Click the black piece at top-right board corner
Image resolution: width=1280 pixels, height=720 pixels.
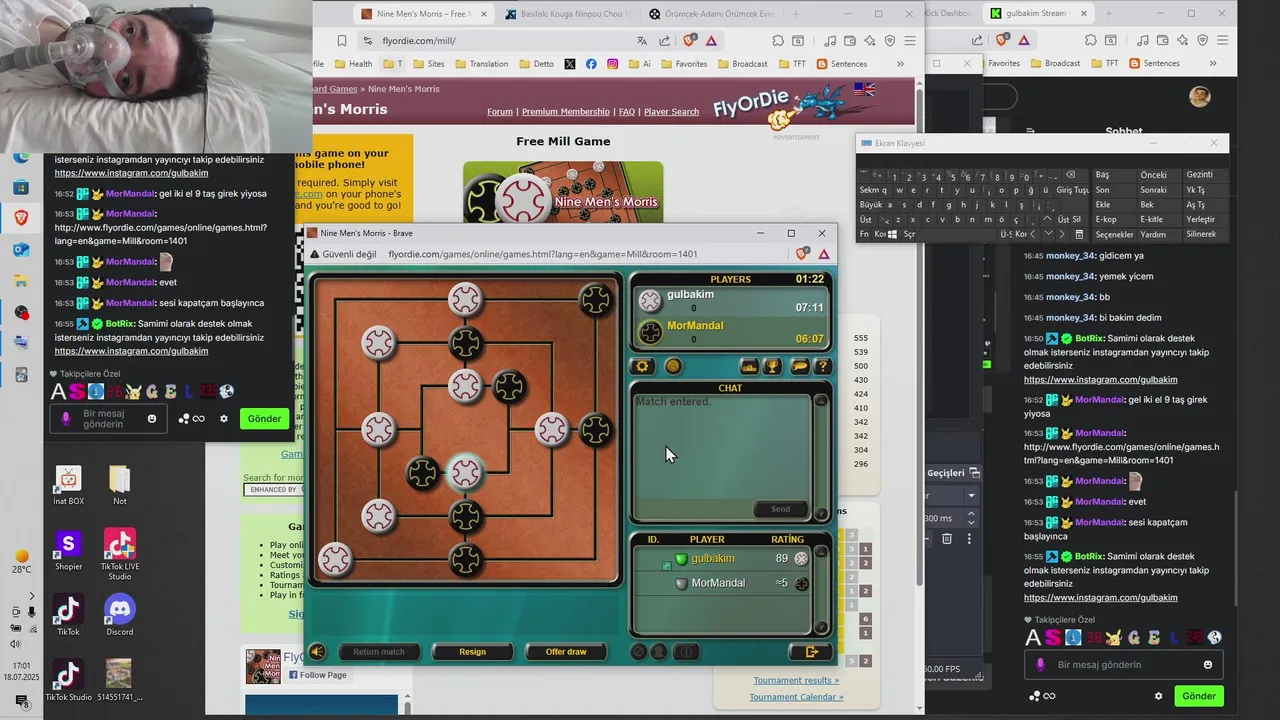pos(595,299)
